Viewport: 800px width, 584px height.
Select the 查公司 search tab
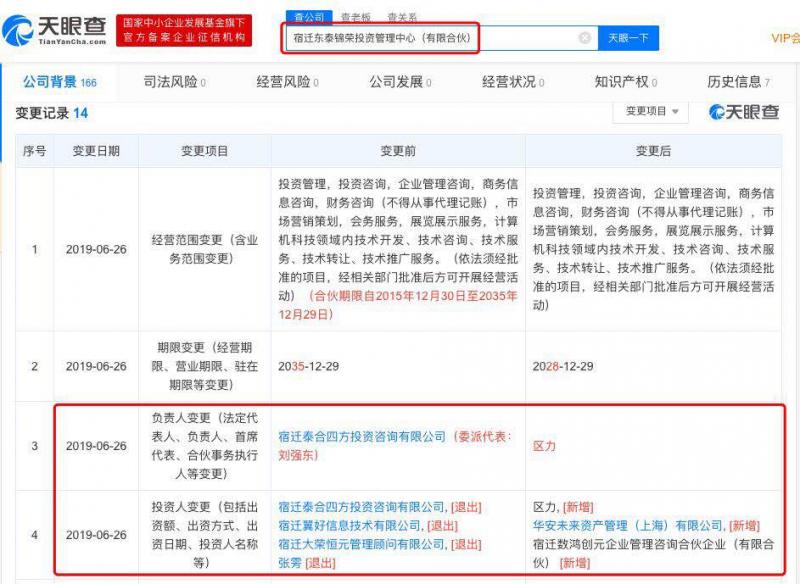click(309, 17)
